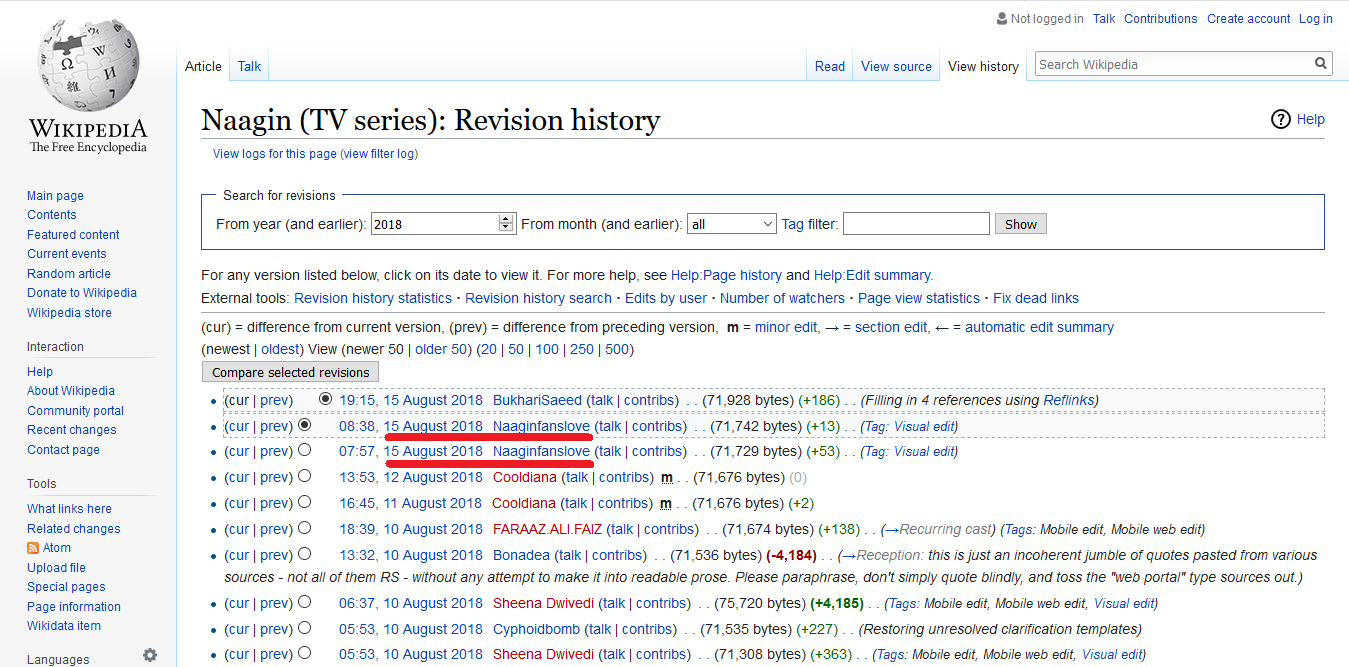Click the Log in link
The image size is (1349, 667).
(1316, 18)
